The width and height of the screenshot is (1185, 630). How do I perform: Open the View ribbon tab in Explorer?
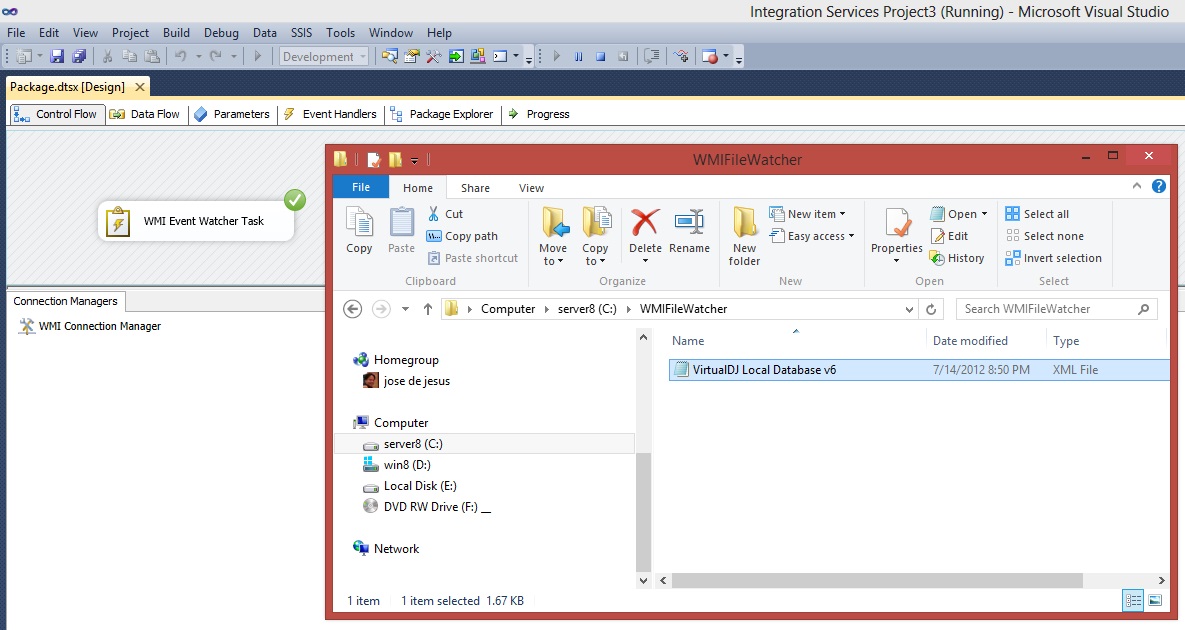pos(531,188)
